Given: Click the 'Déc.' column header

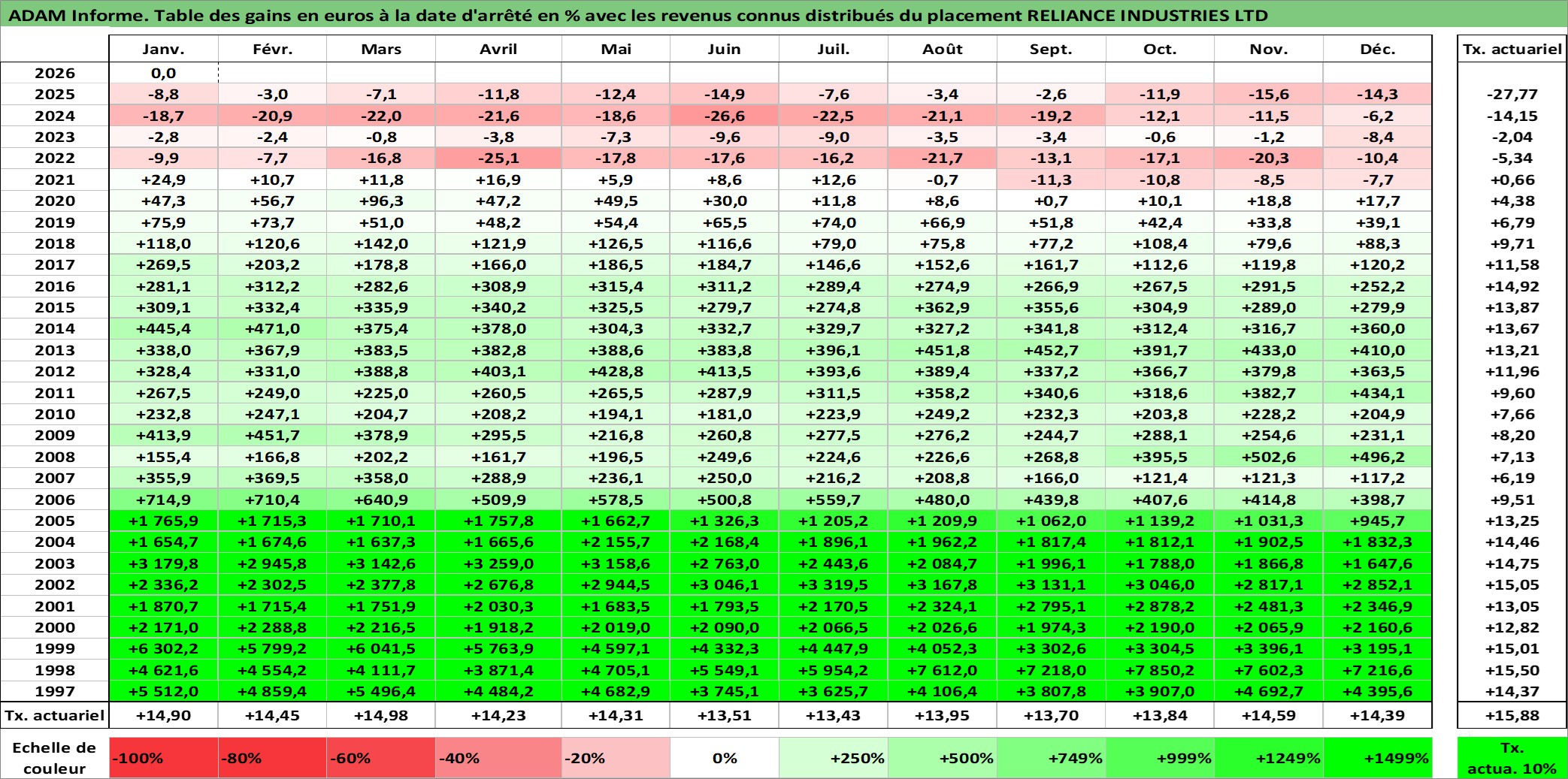Looking at the screenshot, I should click(1378, 49).
